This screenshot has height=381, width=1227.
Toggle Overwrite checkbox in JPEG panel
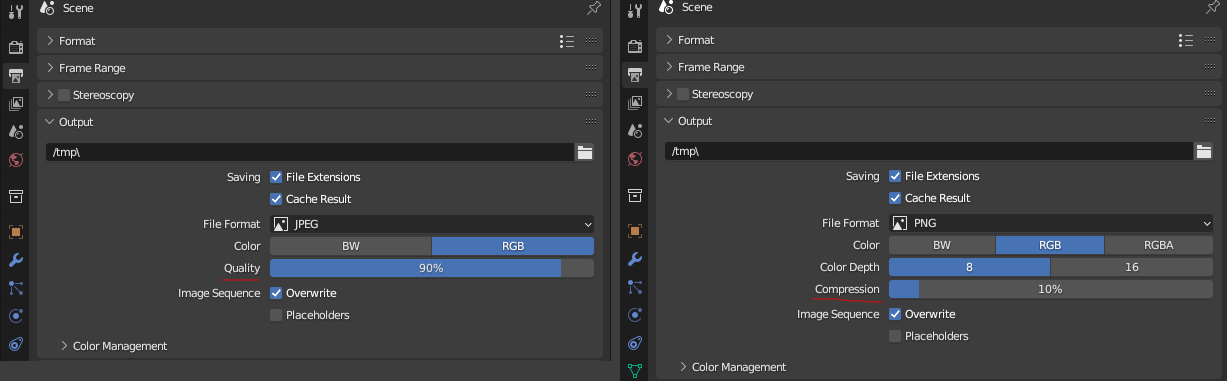click(x=276, y=293)
